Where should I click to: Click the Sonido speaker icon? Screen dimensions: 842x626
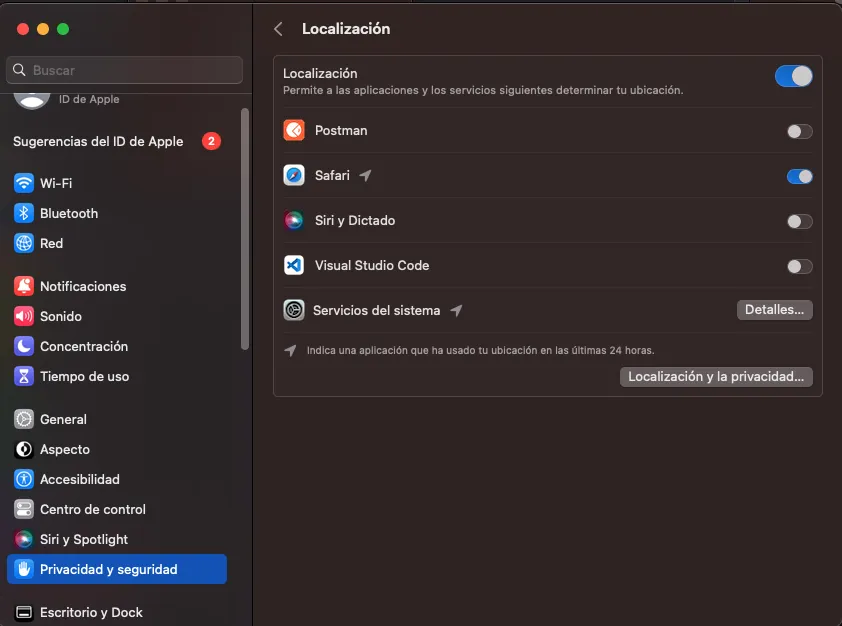(24, 316)
